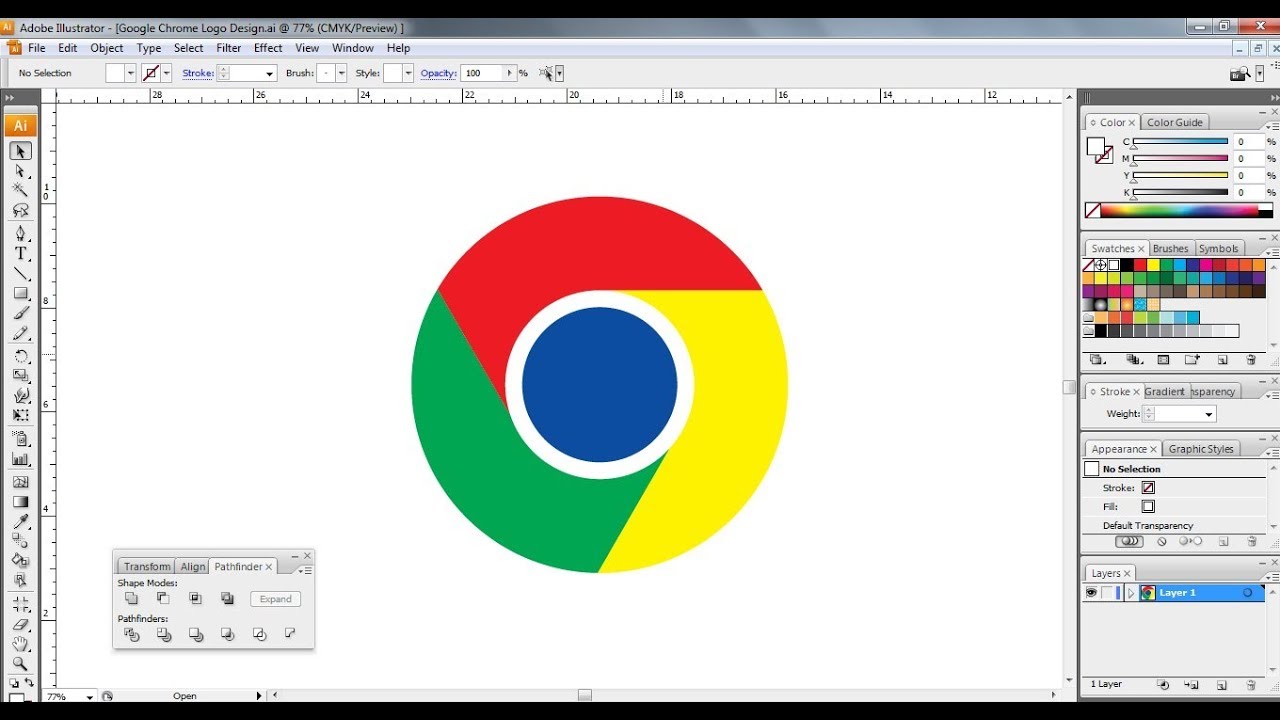Open the Object menu
Screen dimensions: 1280x720
[x=107, y=48]
